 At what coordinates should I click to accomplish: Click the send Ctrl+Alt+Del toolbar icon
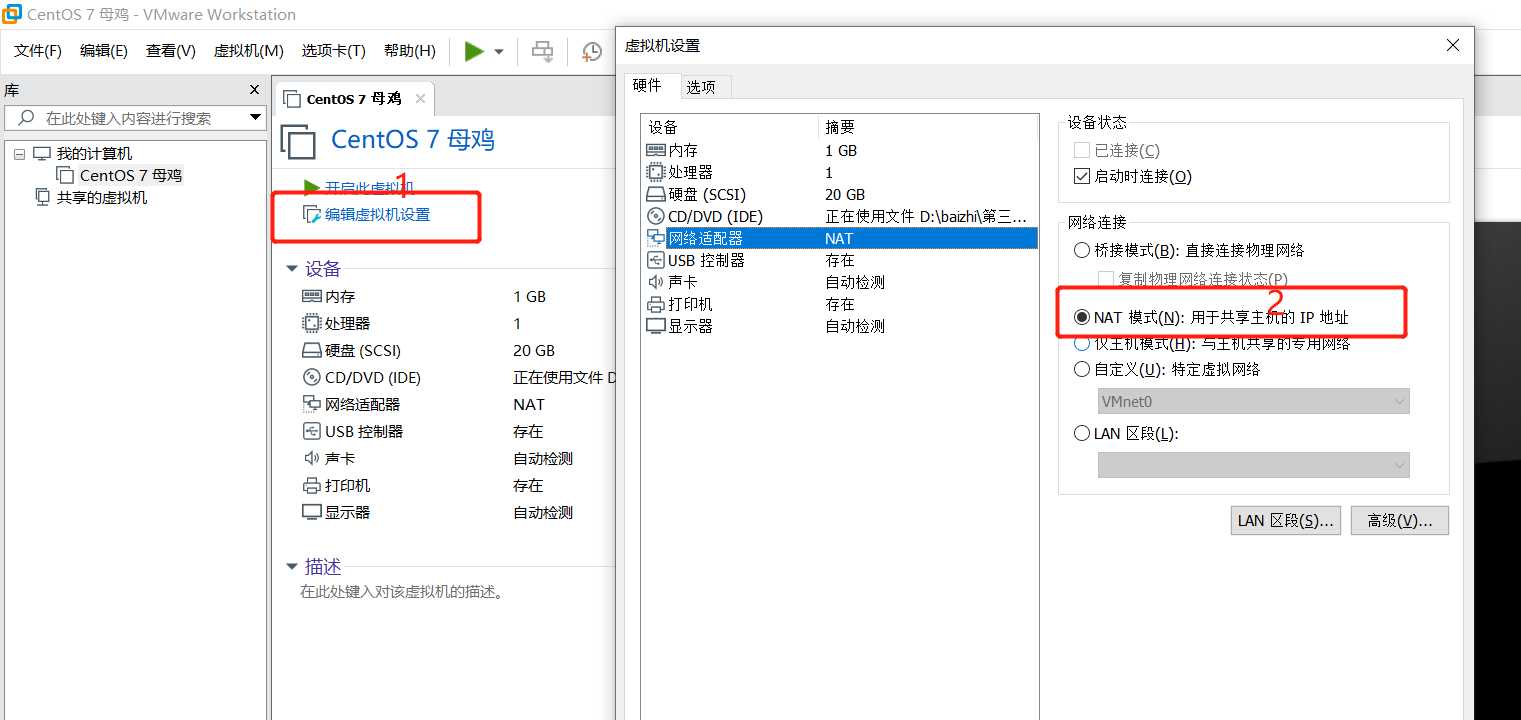point(542,51)
